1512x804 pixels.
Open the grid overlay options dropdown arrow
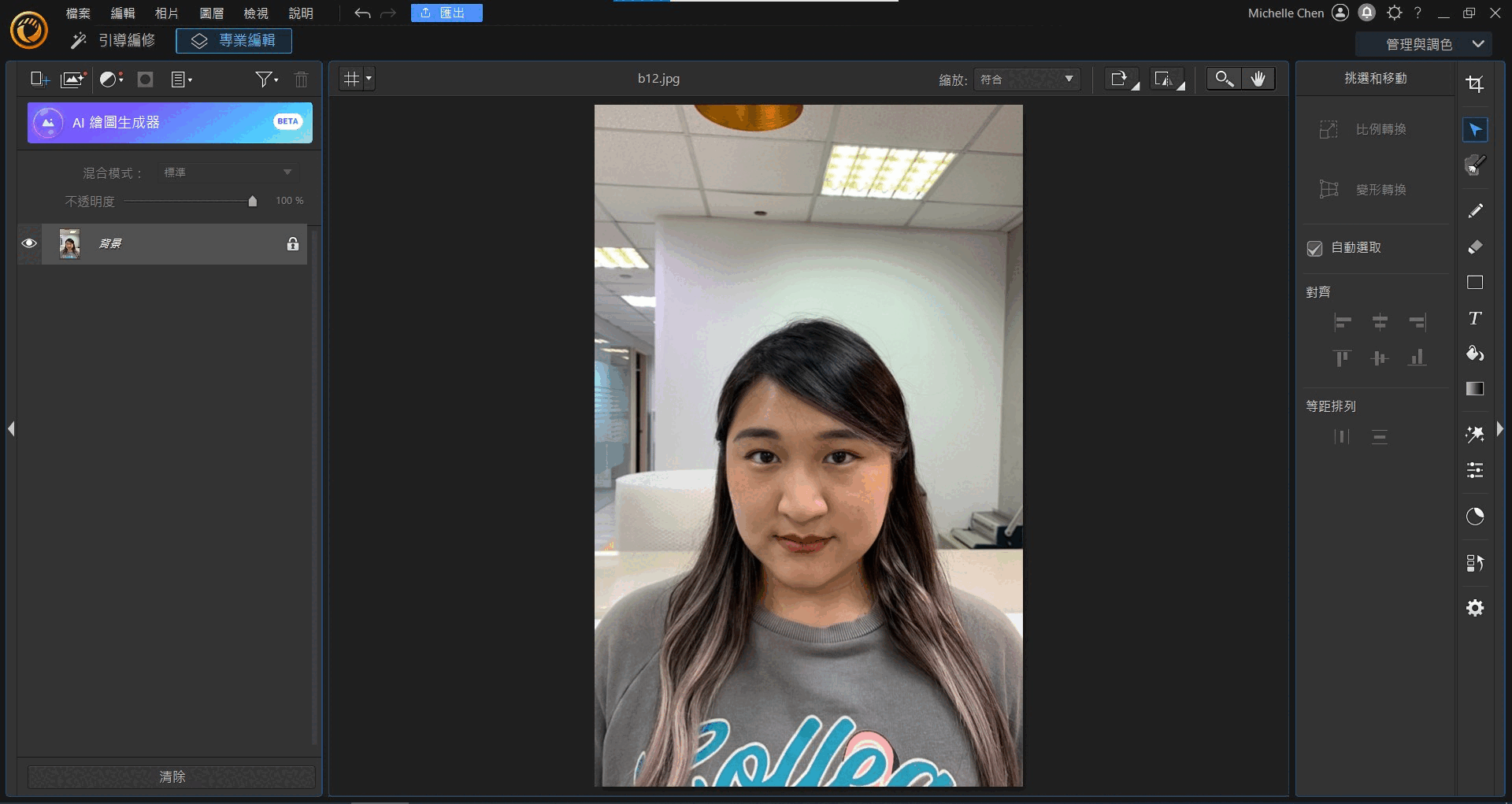point(369,79)
